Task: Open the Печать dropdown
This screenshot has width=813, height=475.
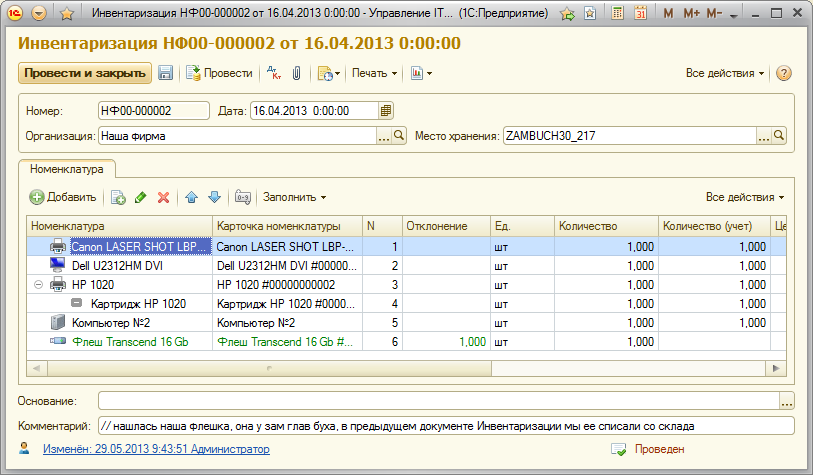Action: pyautogui.click(x=374, y=73)
